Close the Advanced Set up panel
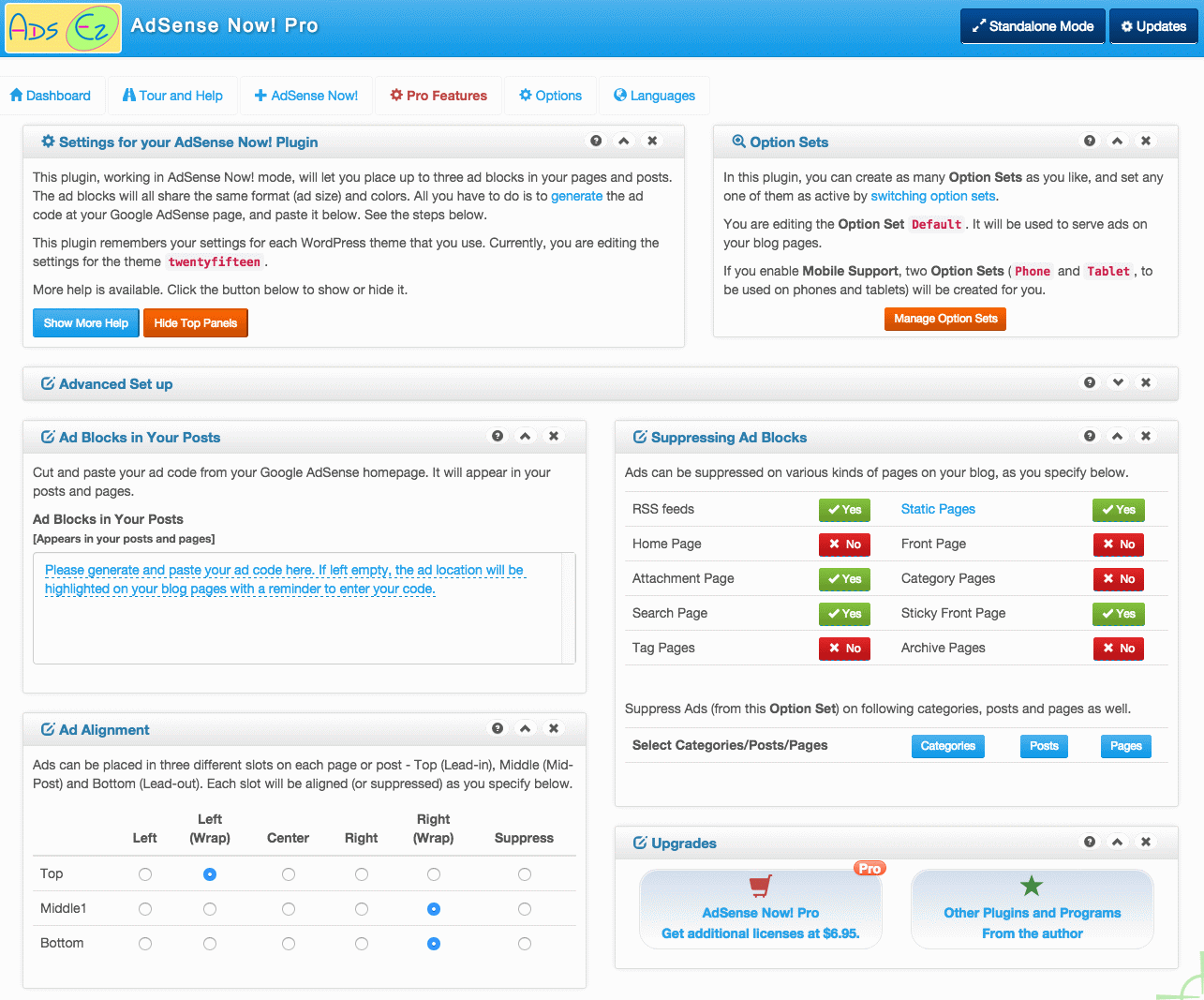The image size is (1204, 1000). 1146,382
